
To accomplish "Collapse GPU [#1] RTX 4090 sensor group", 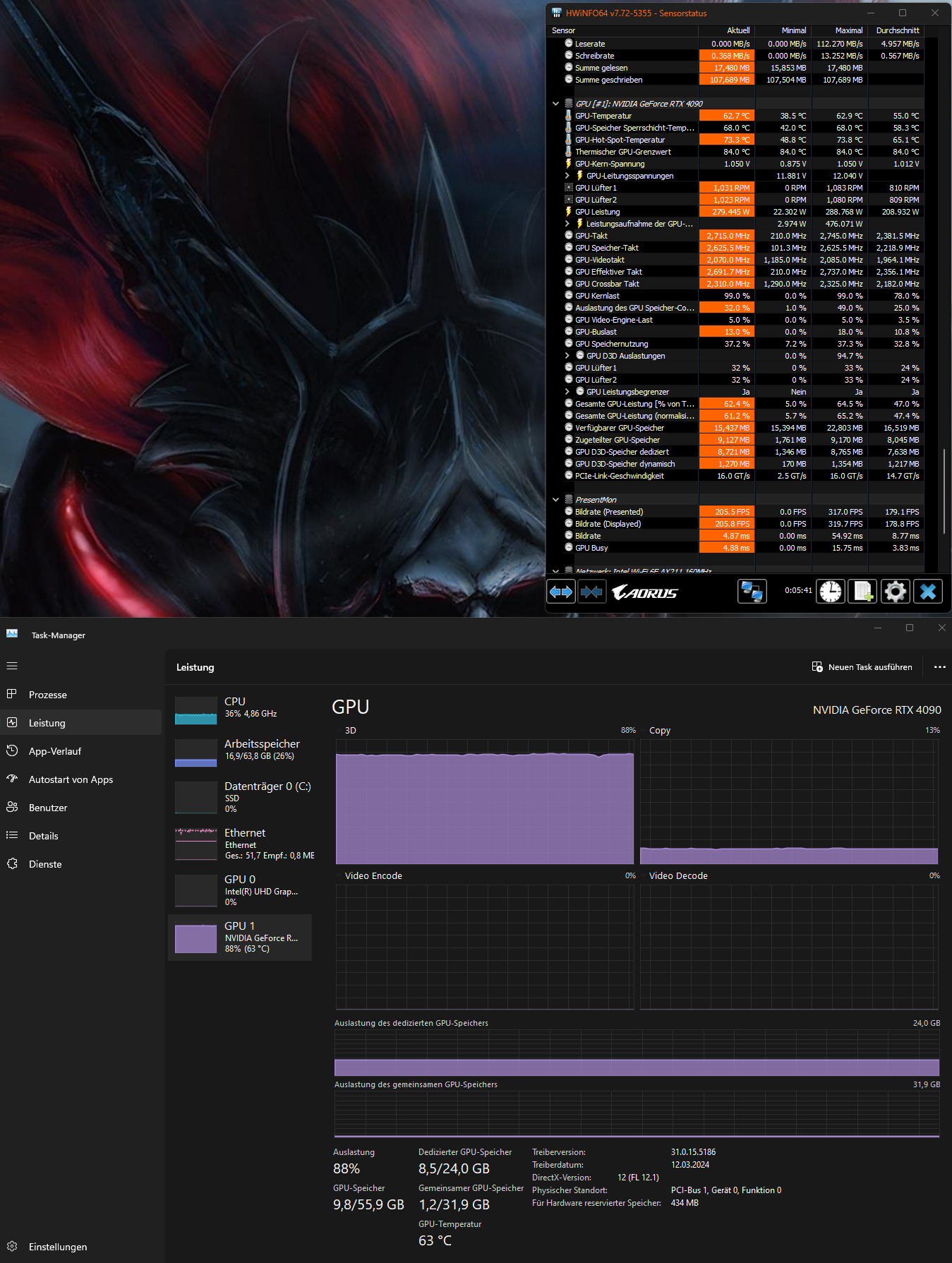I will [x=555, y=104].
